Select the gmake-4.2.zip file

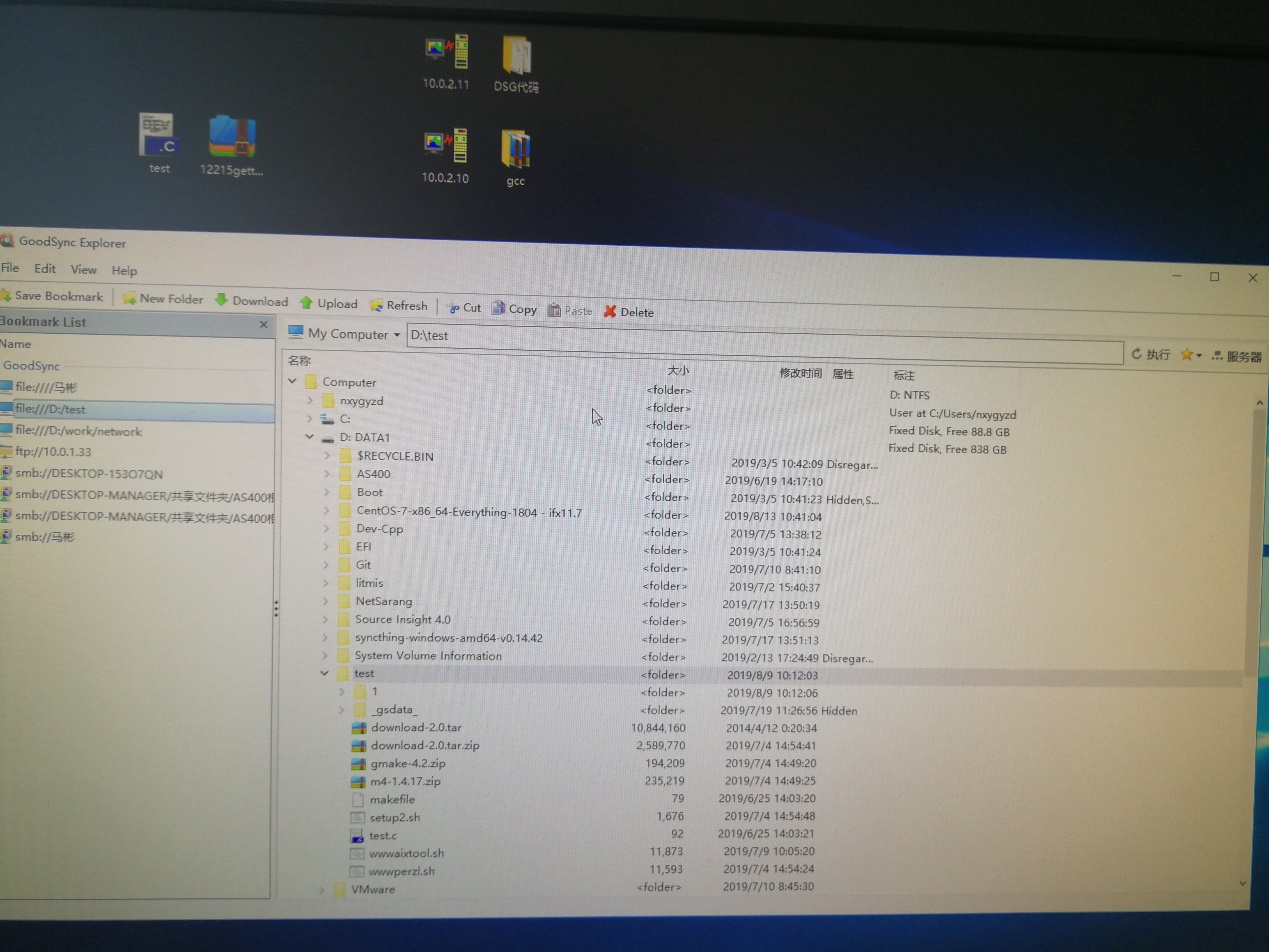[x=408, y=763]
